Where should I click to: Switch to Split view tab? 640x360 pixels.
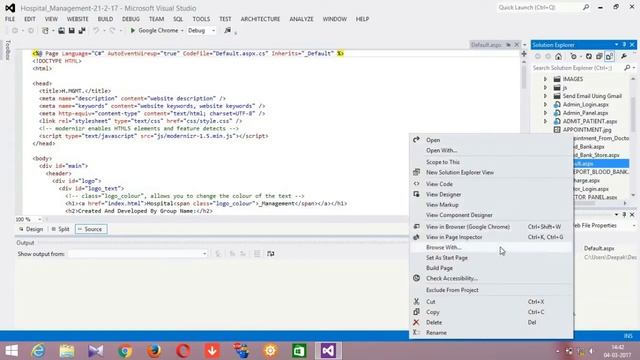[60, 229]
